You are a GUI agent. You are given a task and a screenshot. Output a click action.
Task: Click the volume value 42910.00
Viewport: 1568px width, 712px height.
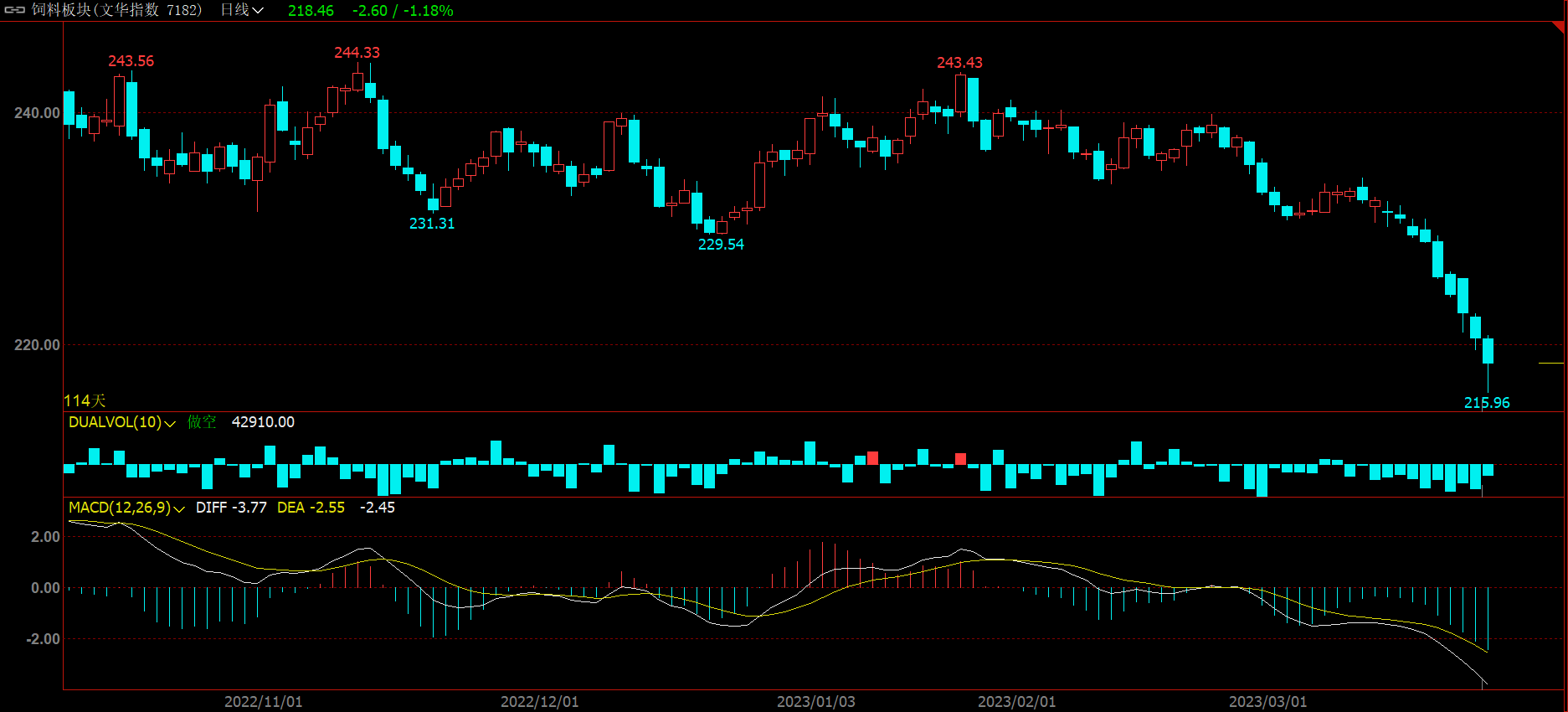263,422
